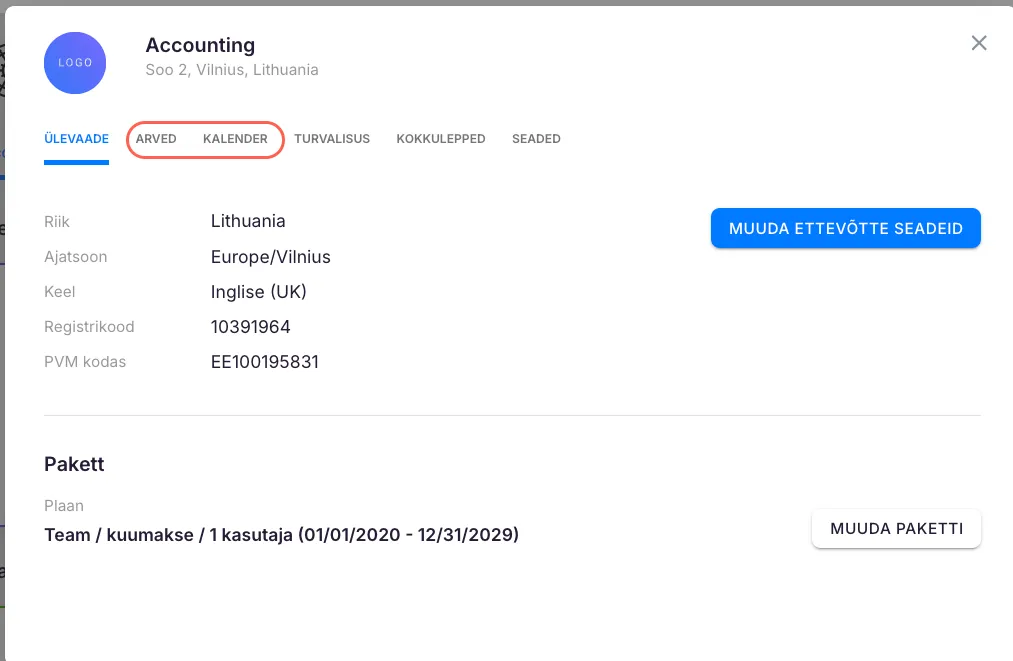Click the Europe/Vilnius time zone value
1013x661 pixels.
point(270,257)
